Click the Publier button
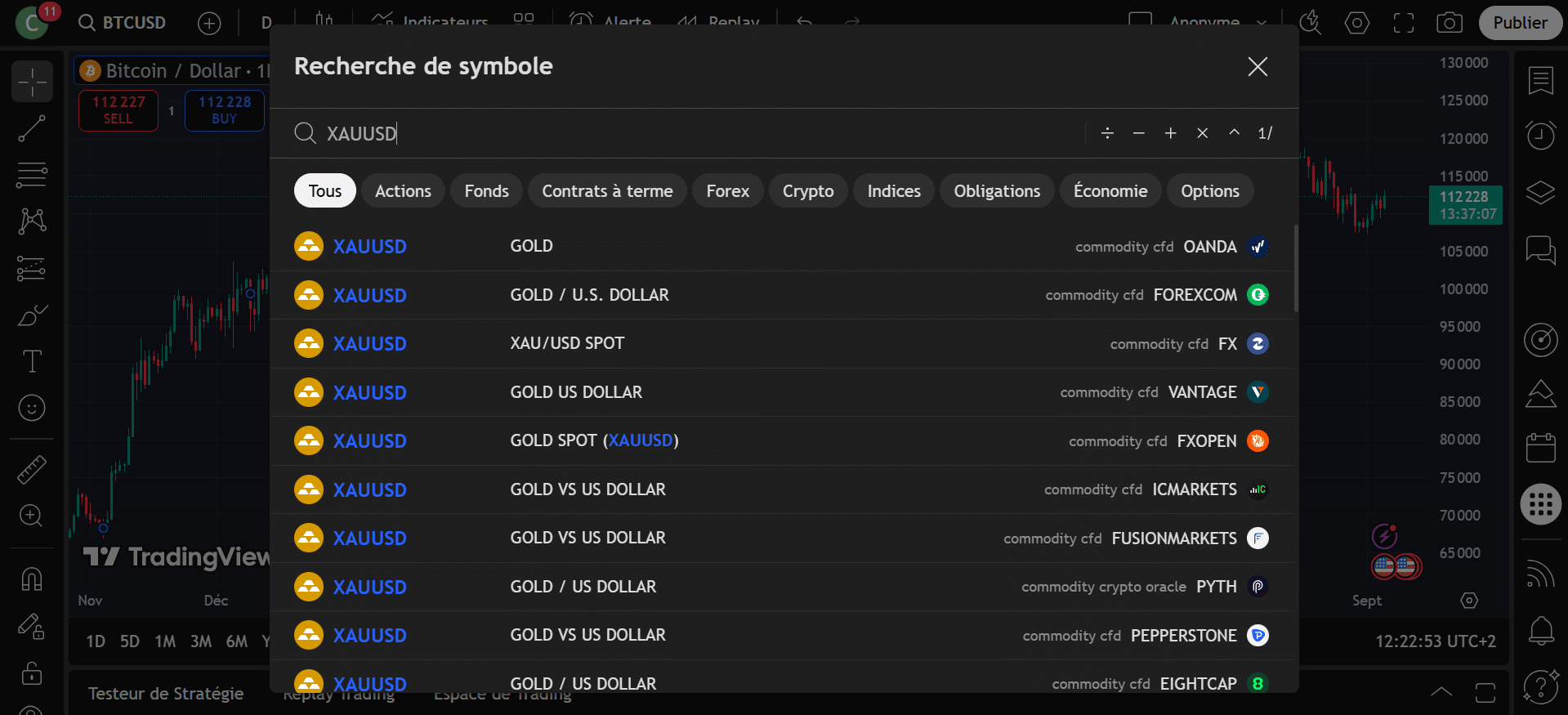The width and height of the screenshot is (1568, 715). click(1520, 23)
